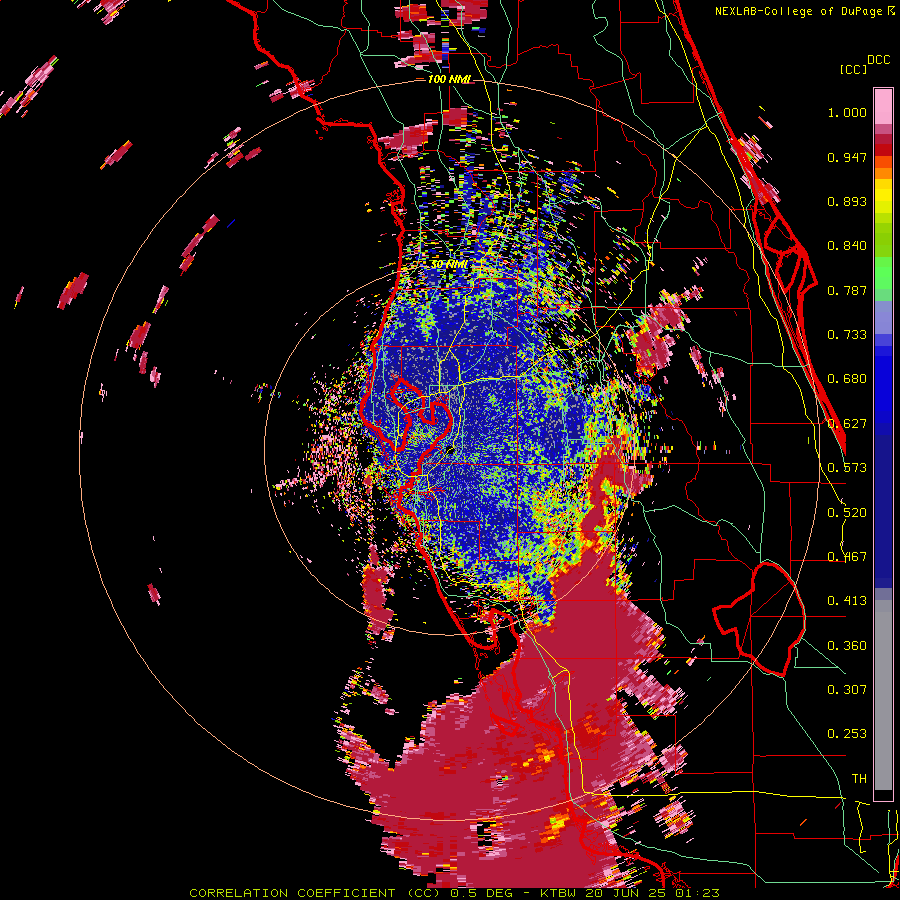Select the 0.787 scale value
The height and width of the screenshot is (900, 900).
click(x=847, y=290)
